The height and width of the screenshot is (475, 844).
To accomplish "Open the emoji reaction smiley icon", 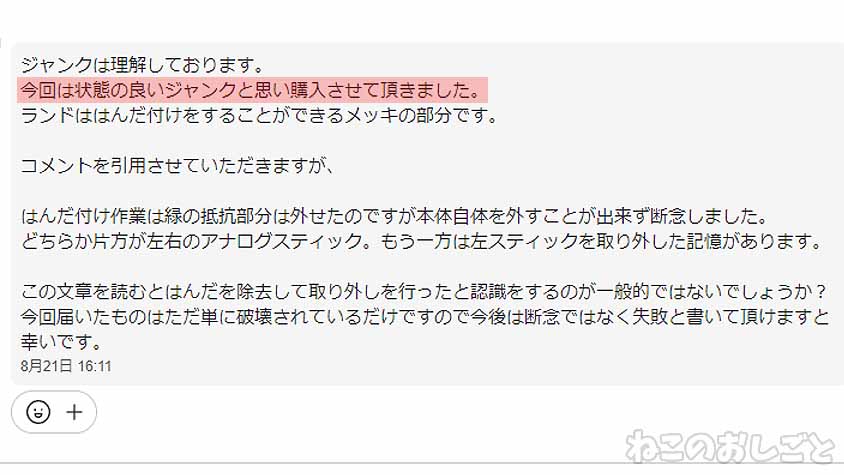I will (38, 413).
